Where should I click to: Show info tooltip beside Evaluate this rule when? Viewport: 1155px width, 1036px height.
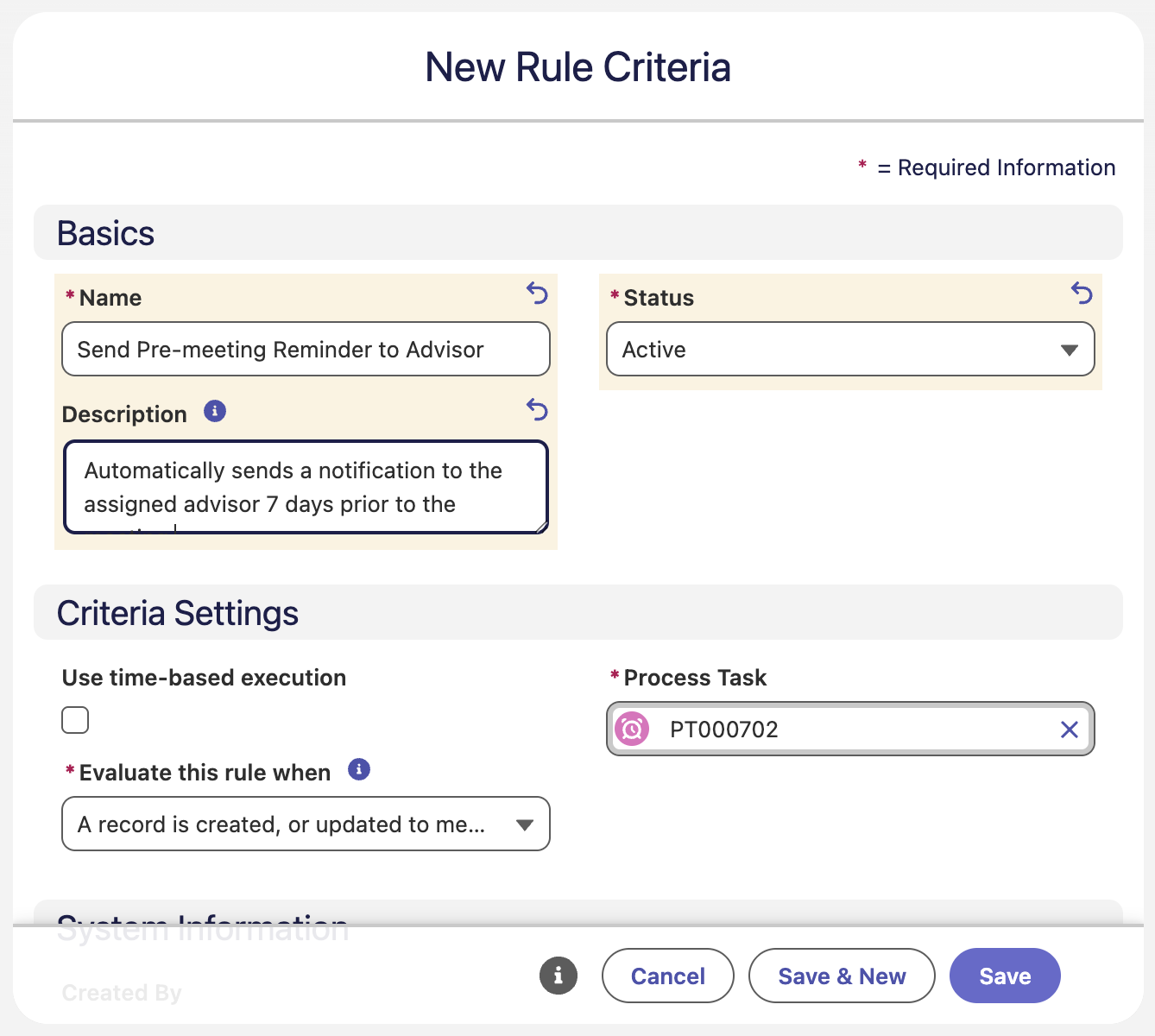tap(359, 769)
